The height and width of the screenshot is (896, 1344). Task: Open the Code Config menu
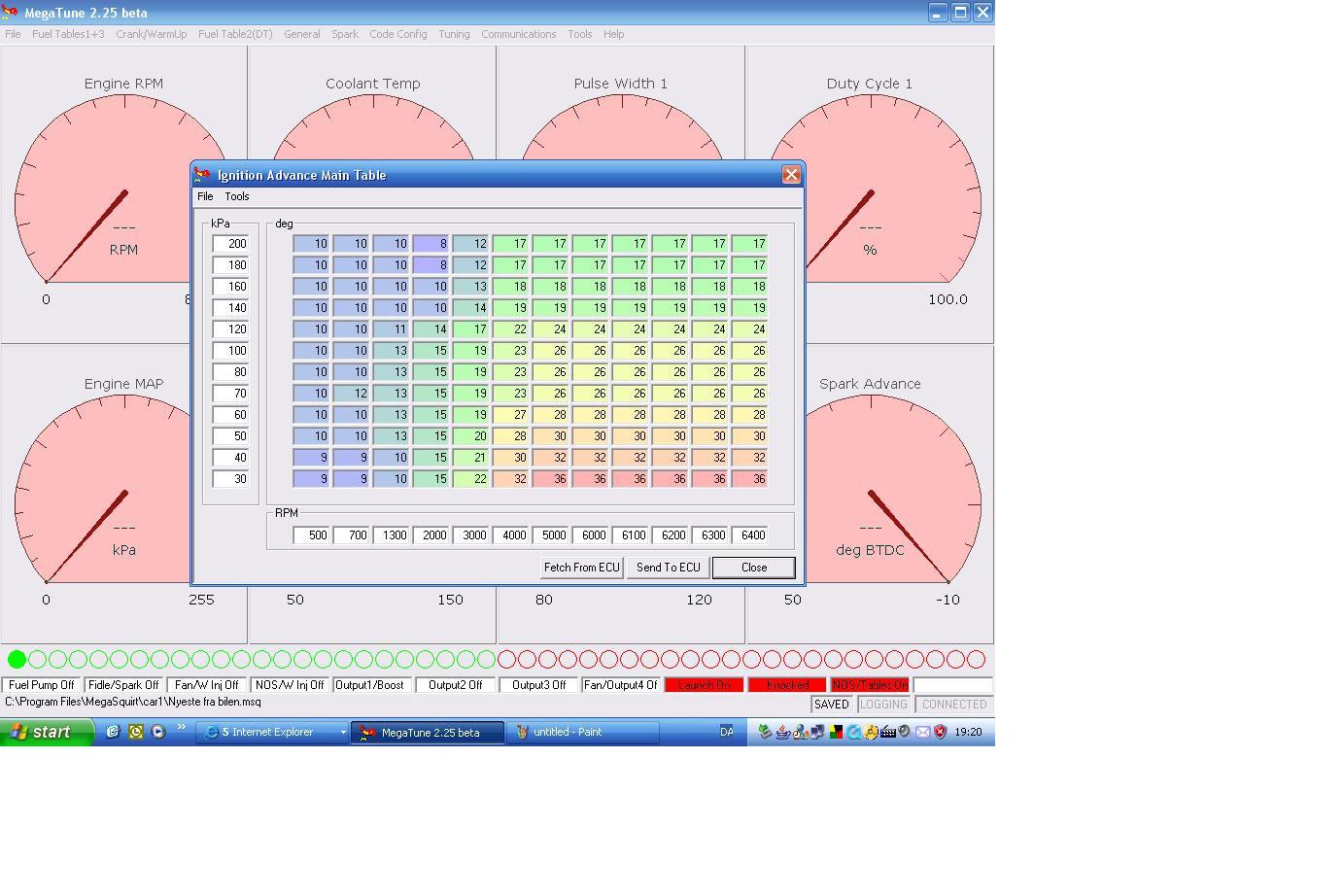pyautogui.click(x=398, y=34)
